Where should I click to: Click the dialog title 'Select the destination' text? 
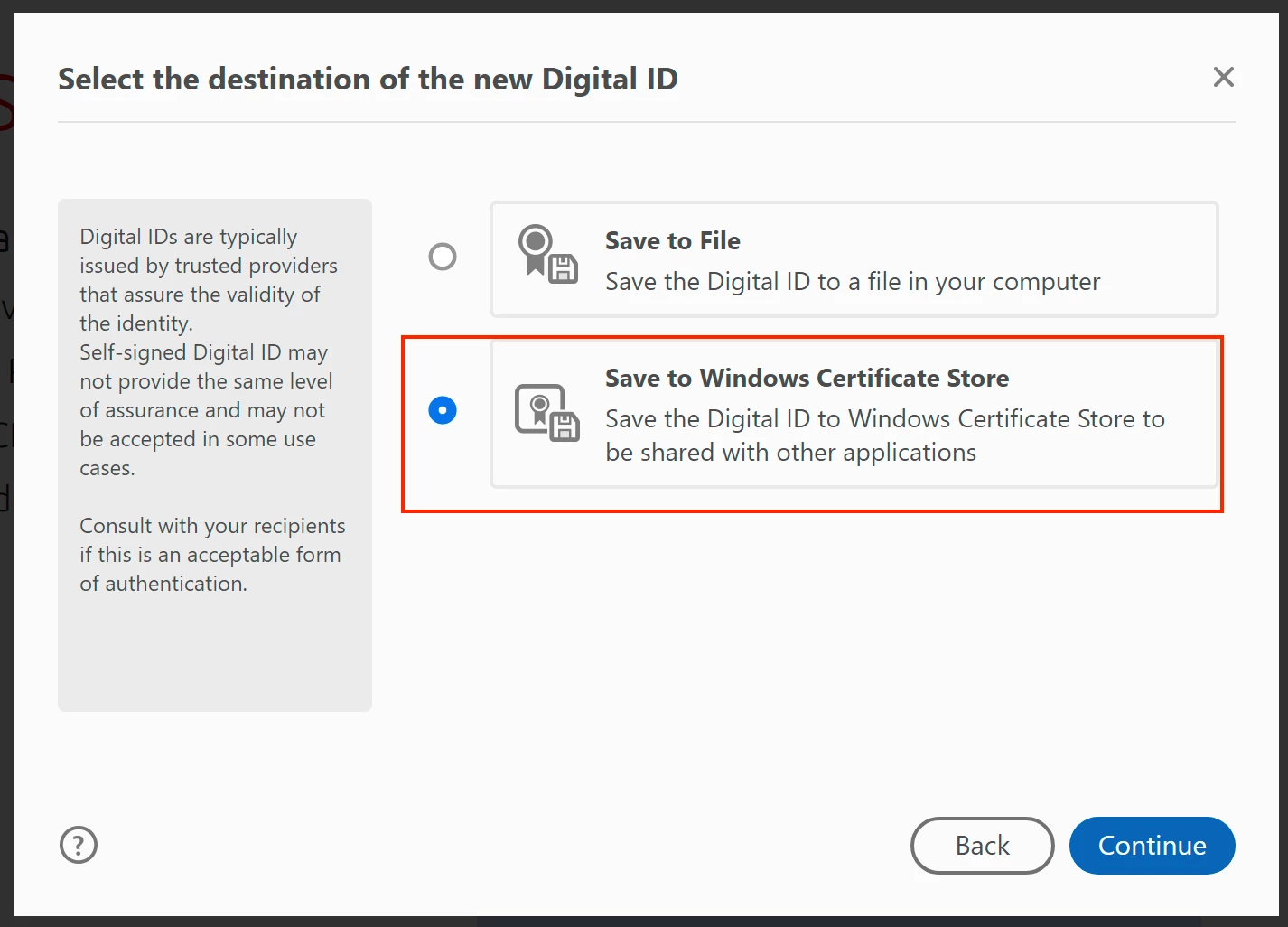click(368, 80)
